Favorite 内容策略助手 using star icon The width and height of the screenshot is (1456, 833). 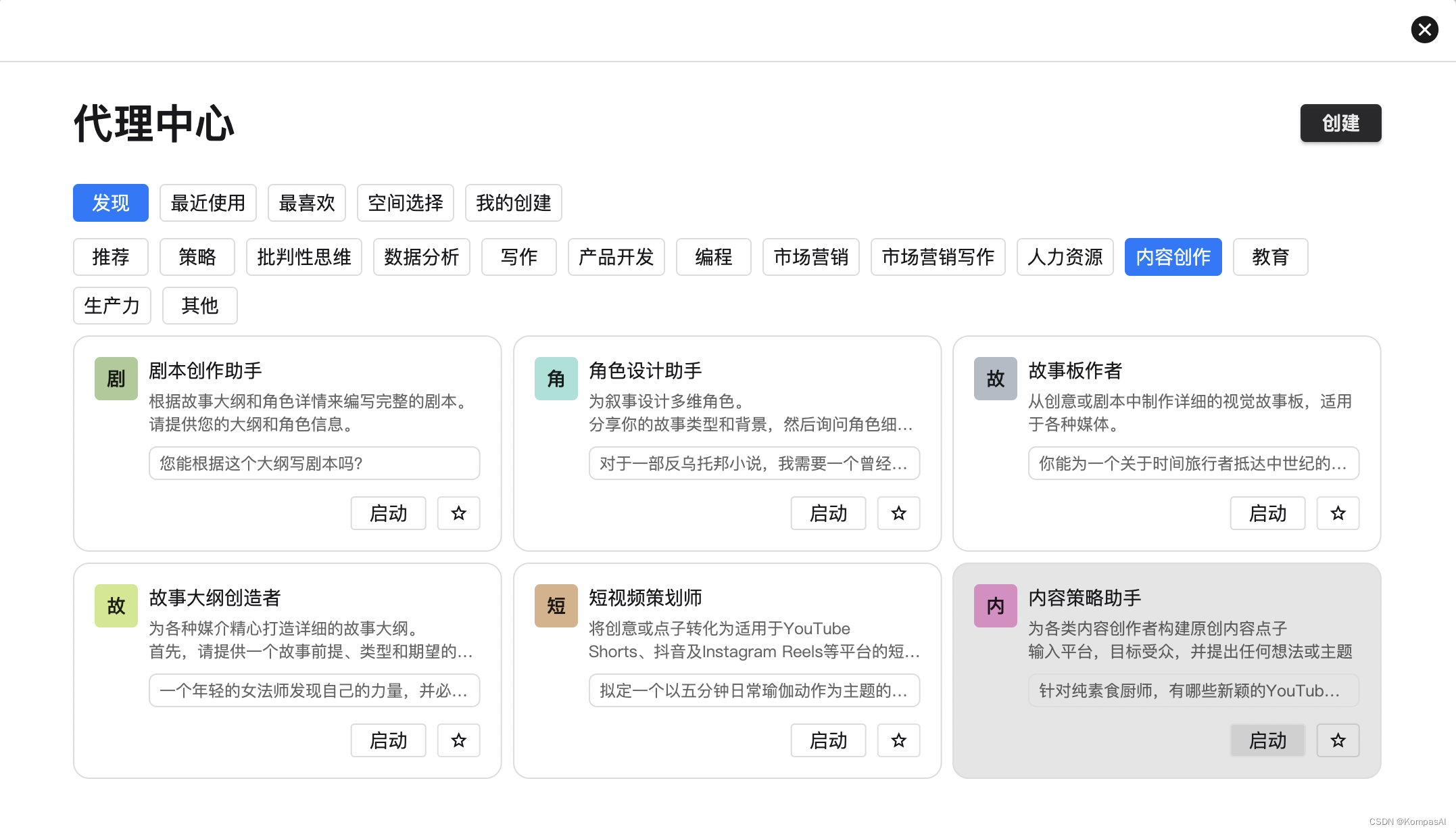pyautogui.click(x=1338, y=740)
